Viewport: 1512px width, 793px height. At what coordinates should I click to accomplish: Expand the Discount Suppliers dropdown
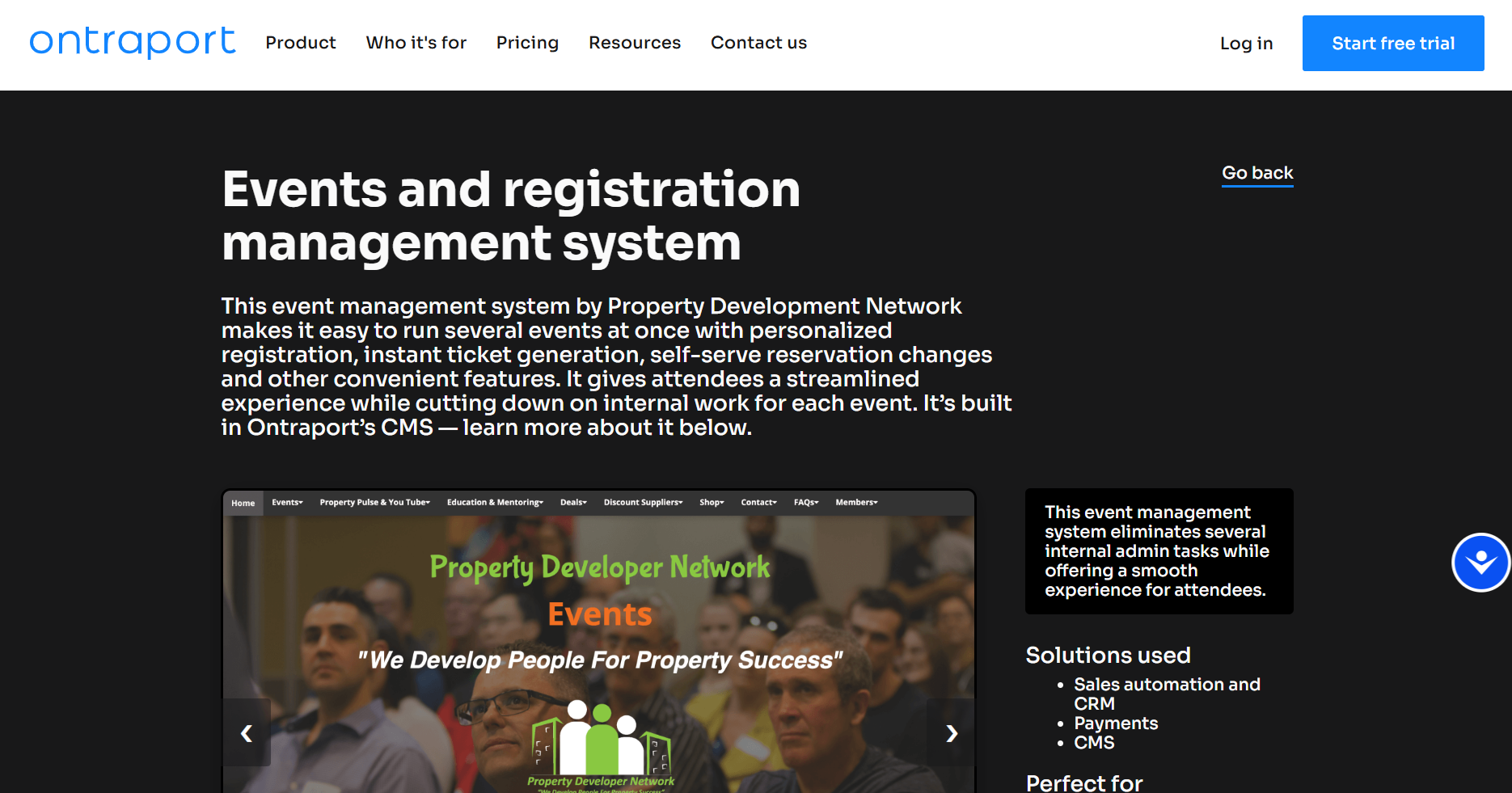click(x=643, y=503)
